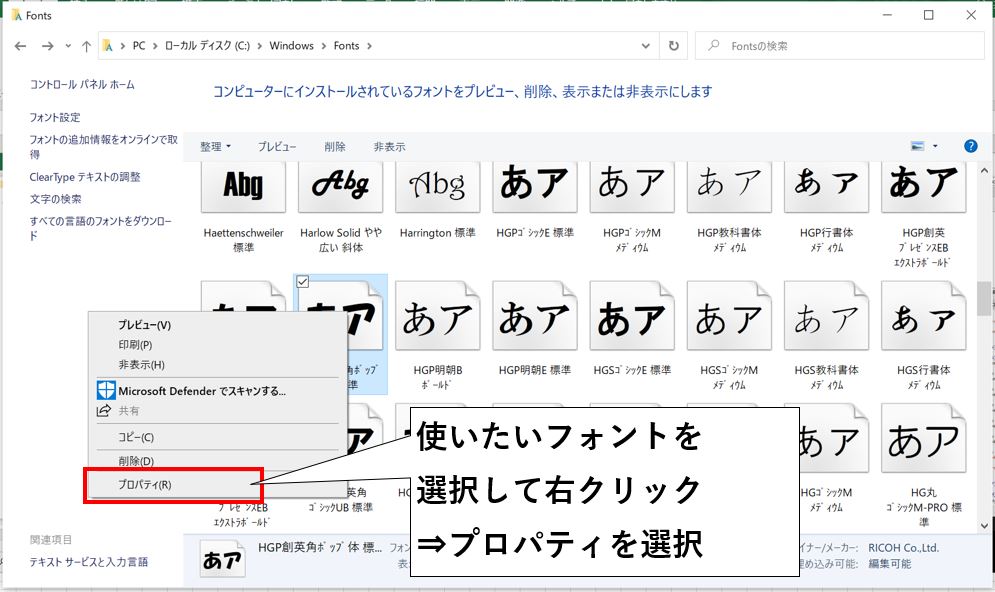Click the Up one level arrow
995x592 pixels.
(86, 46)
